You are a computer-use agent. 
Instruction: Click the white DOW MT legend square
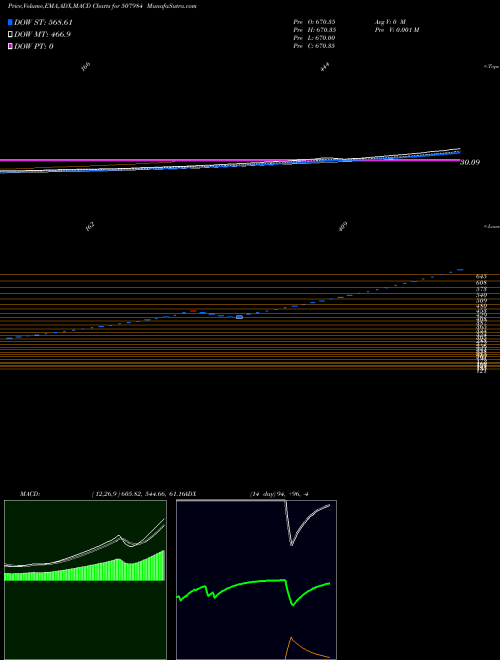point(10,34)
